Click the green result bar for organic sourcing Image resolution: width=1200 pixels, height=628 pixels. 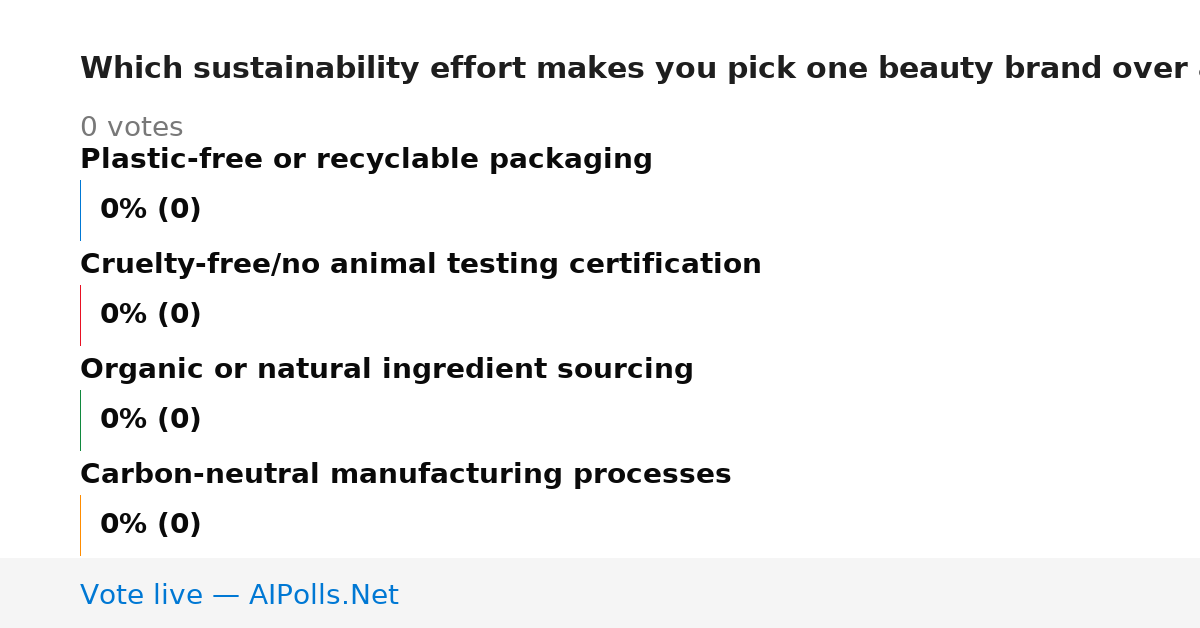click(x=80, y=420)
